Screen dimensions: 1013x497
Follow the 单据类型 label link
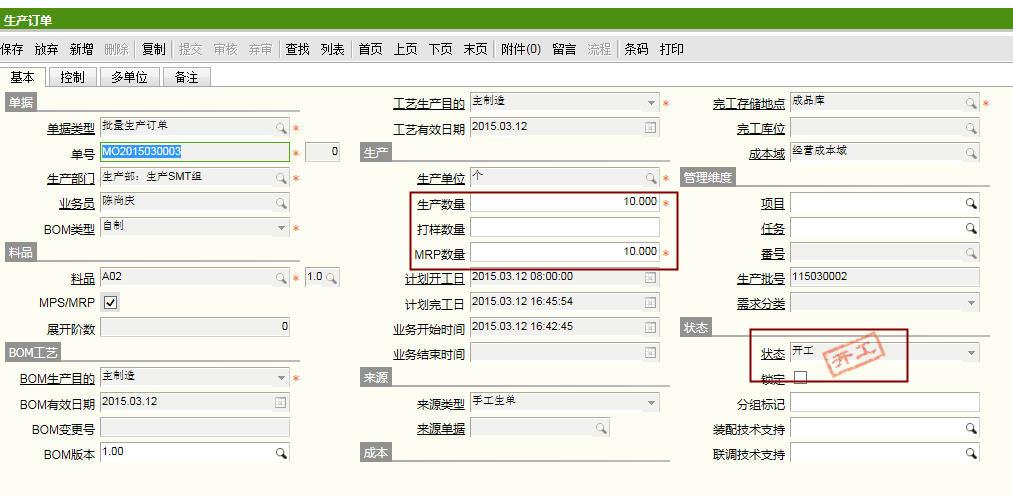point(70,129)
